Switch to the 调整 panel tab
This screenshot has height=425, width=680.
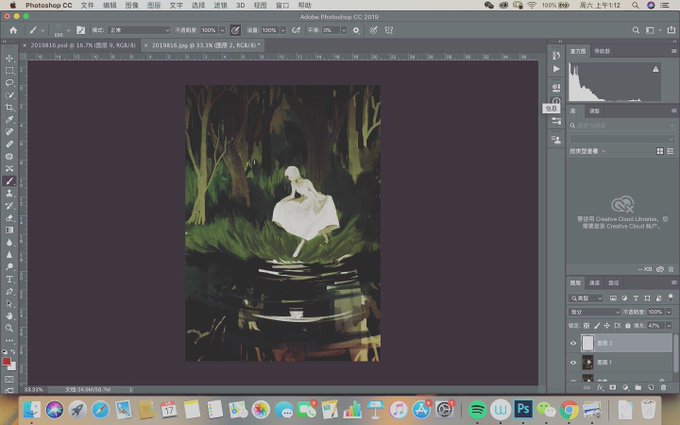point(594,111)
